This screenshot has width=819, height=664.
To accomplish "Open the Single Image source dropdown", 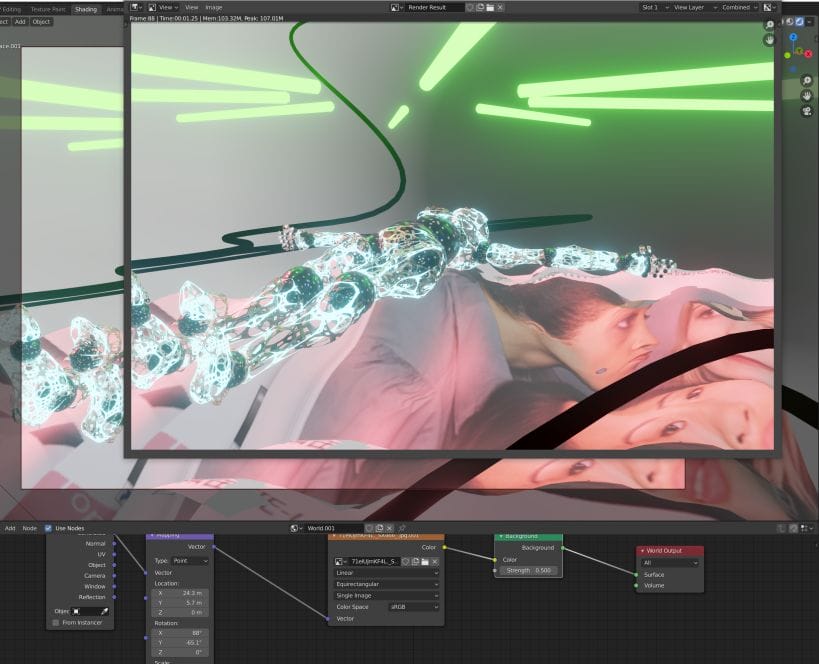I will (386, 596).
